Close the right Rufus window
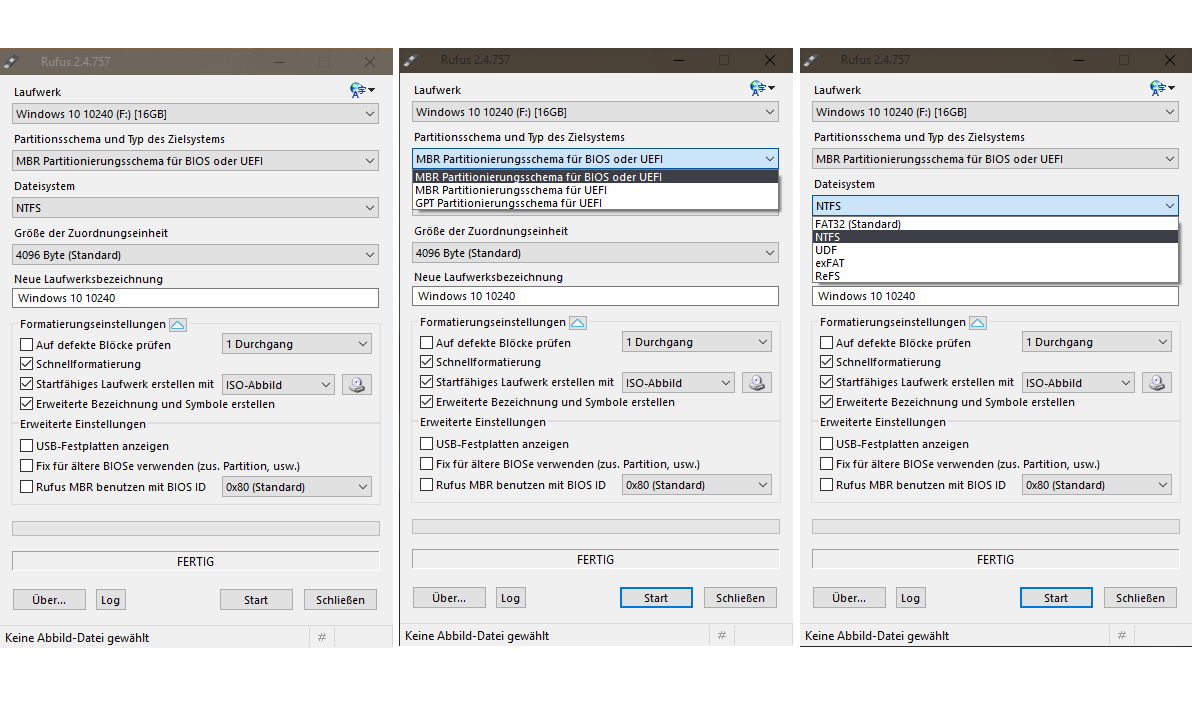This screenshot has width=1192, height=715. (1169, 60)
